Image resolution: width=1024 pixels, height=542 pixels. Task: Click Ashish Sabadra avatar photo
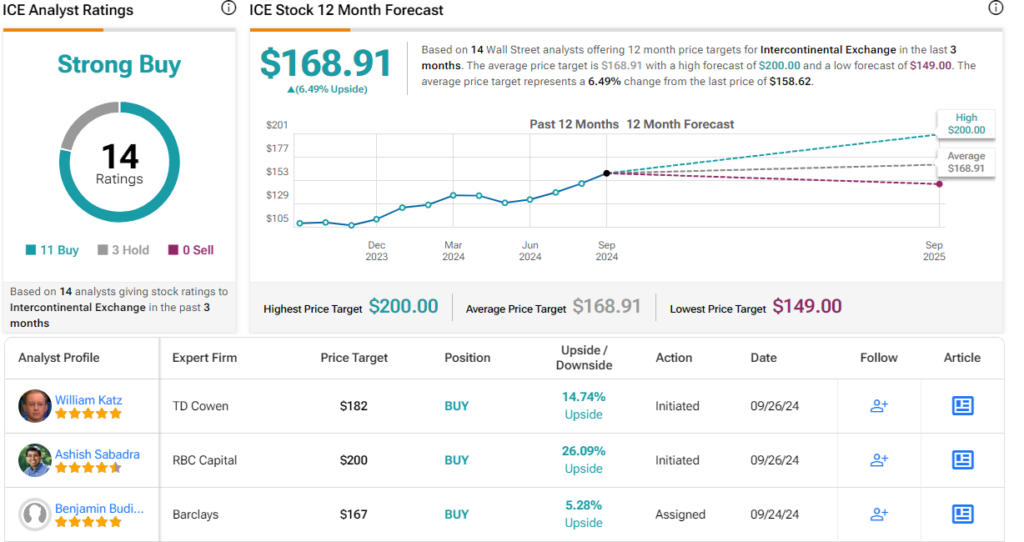35,460
